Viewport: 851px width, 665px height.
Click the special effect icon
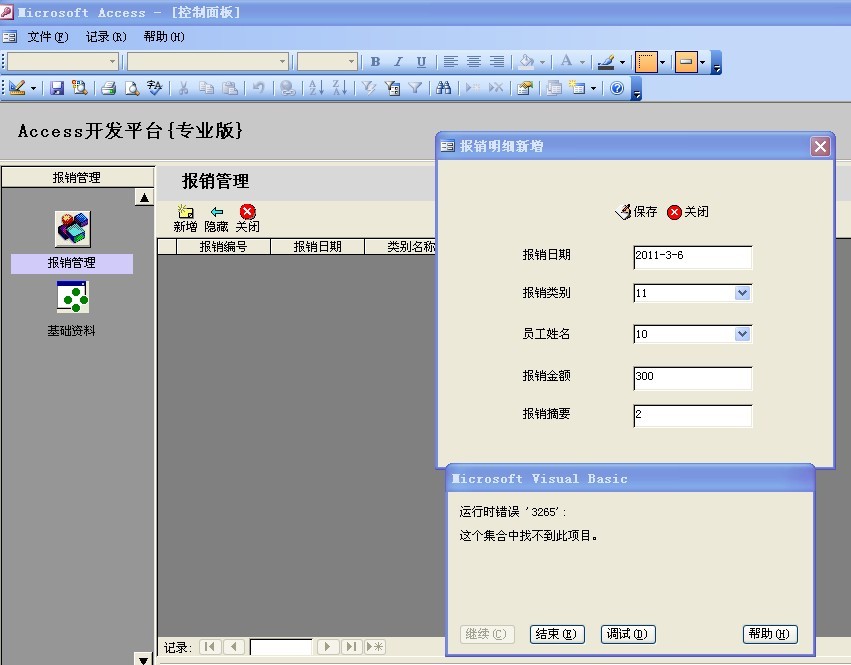686,62
